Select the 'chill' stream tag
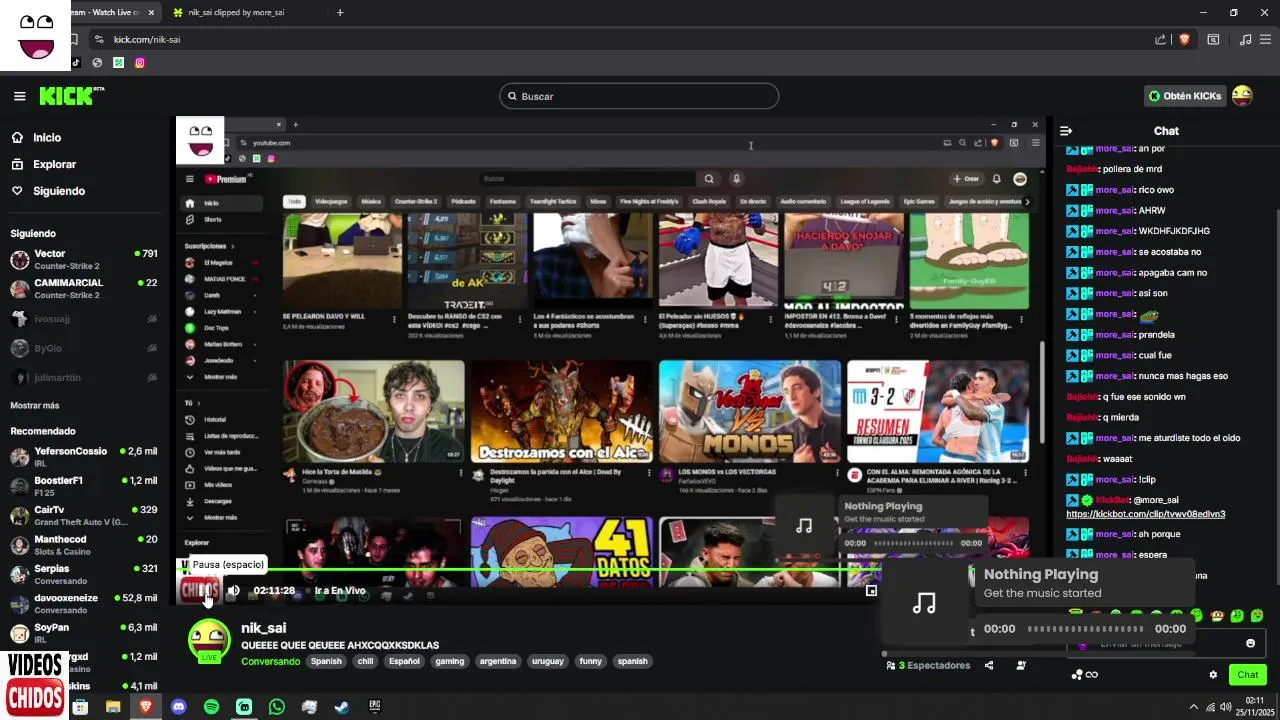The image size is (1280, 720). click(365, 661)
